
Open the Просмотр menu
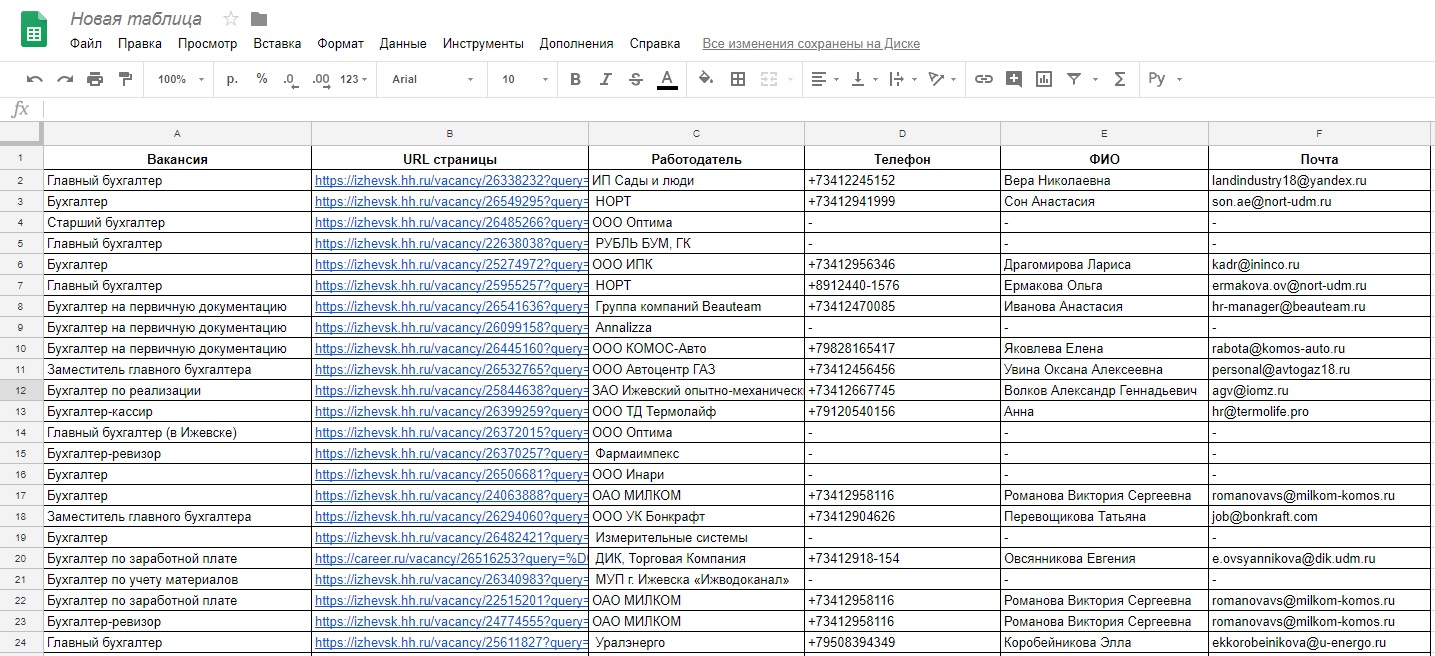pos(208,44)
